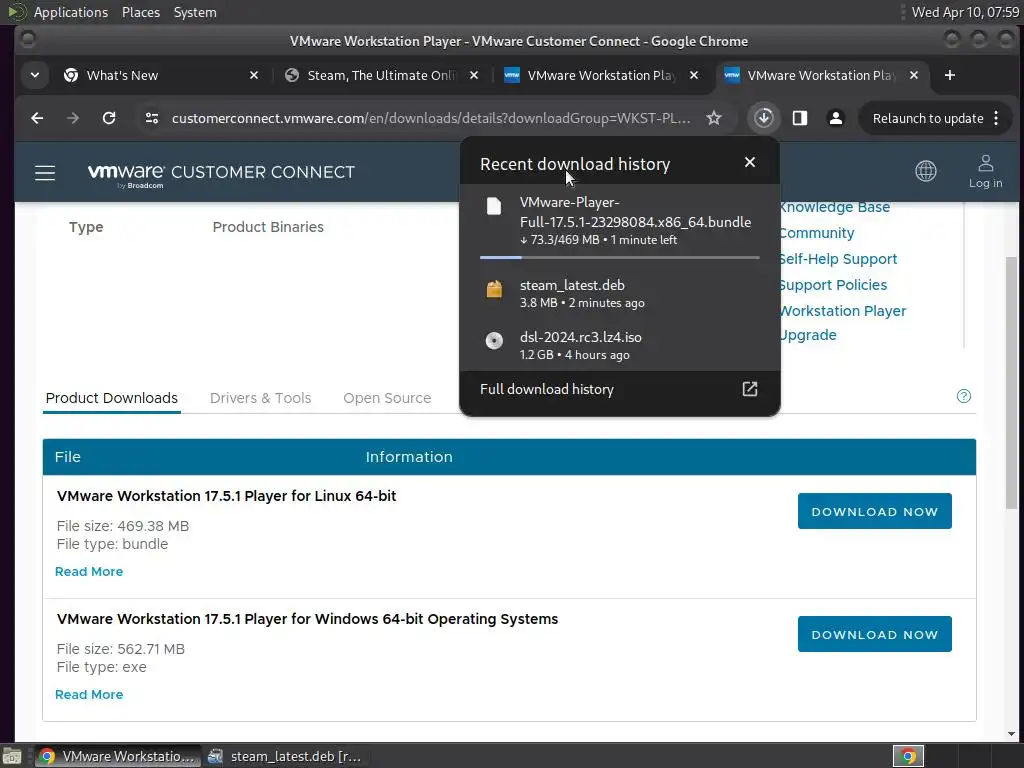The height and width of the screenshot is (768, 1024).
Task: Select the Open Source tab
Action: pos(387,398)
